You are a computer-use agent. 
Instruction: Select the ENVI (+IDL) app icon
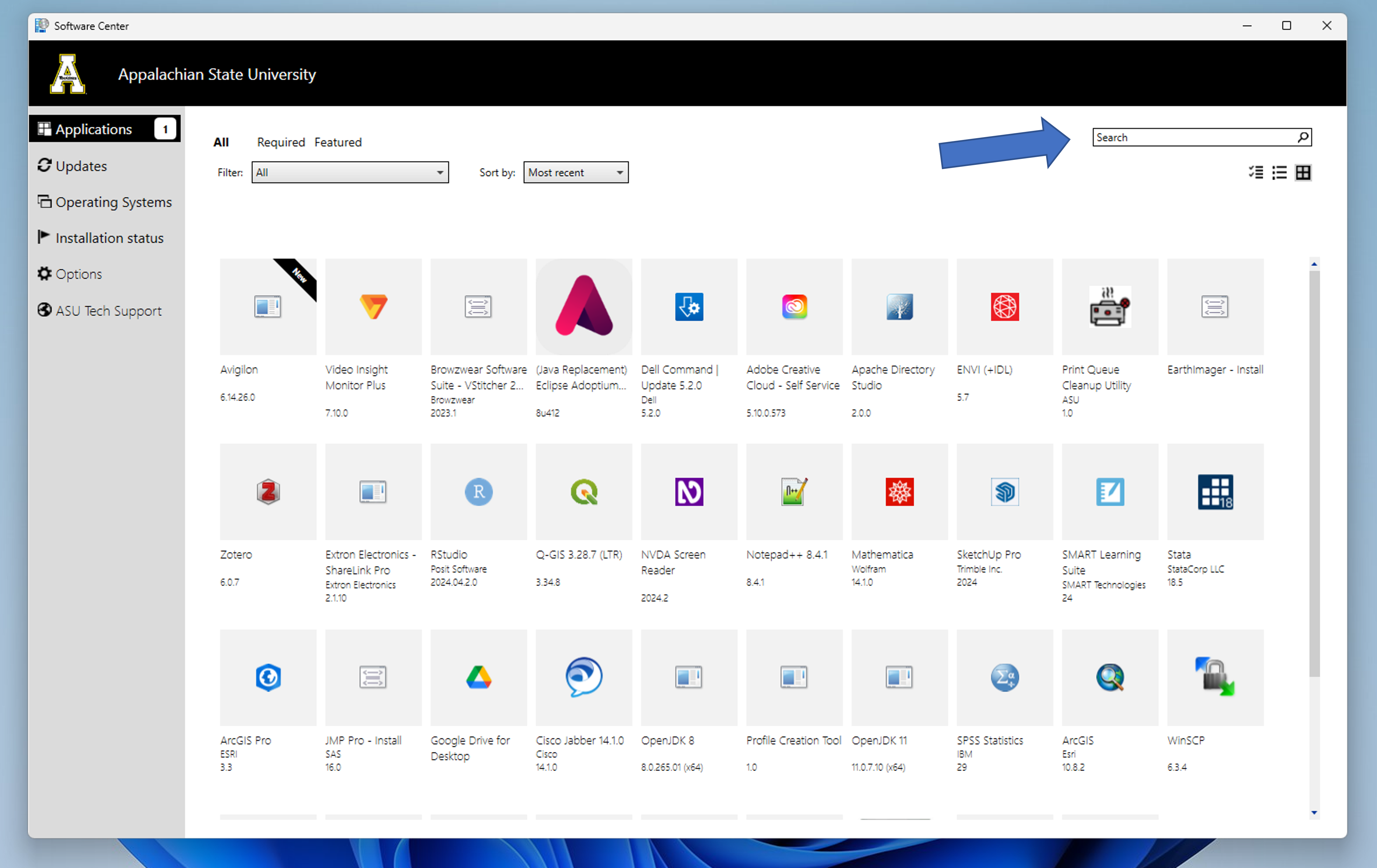coord(1005,307)
